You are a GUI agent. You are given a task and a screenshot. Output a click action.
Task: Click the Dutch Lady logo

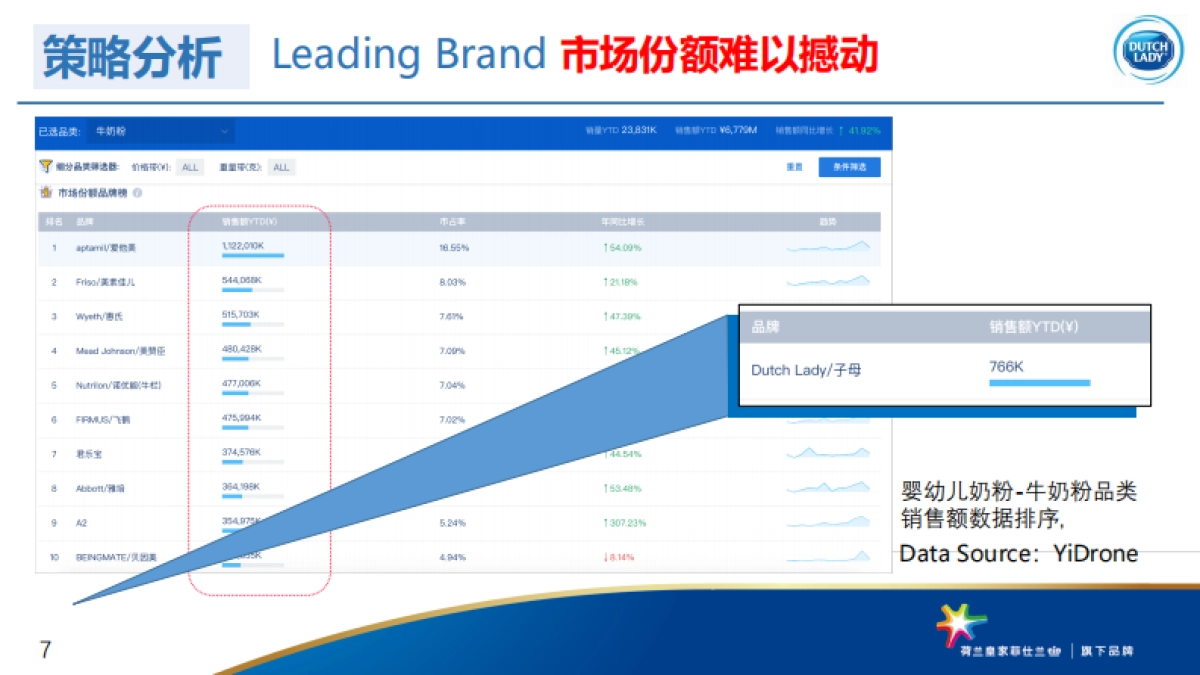[1148, 50]
